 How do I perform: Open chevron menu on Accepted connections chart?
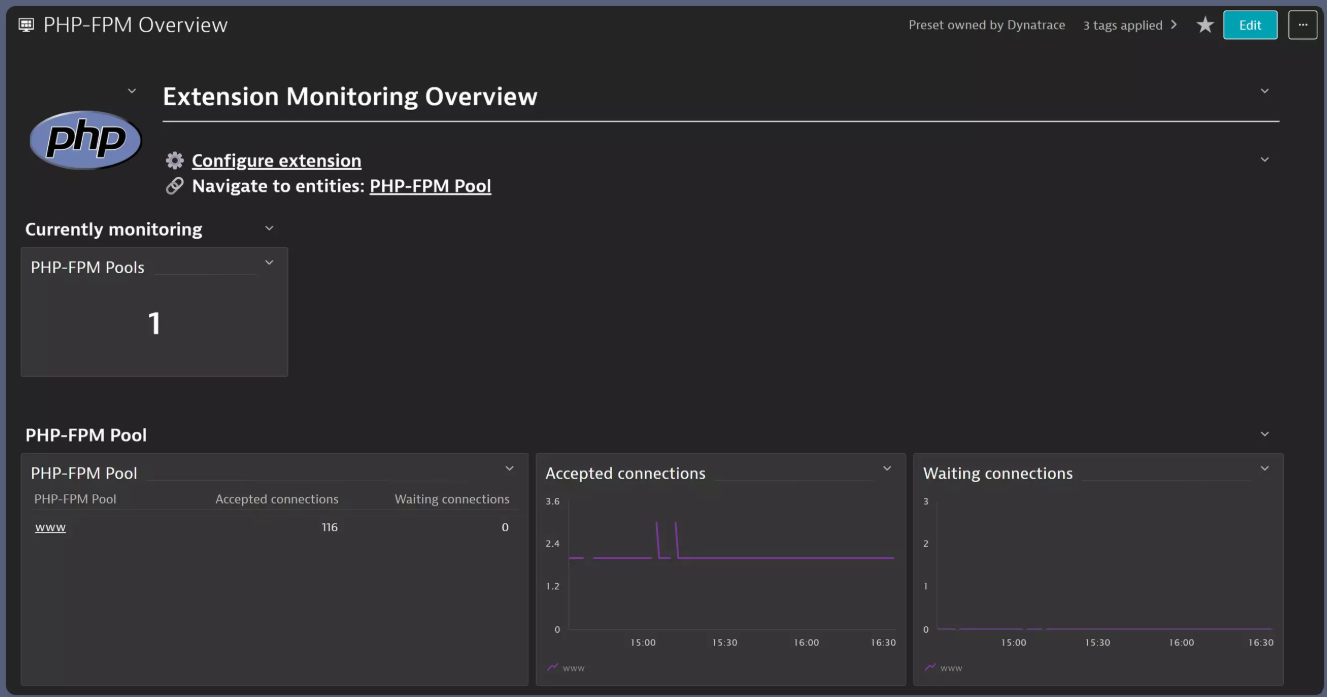click(x=887, y=469)
